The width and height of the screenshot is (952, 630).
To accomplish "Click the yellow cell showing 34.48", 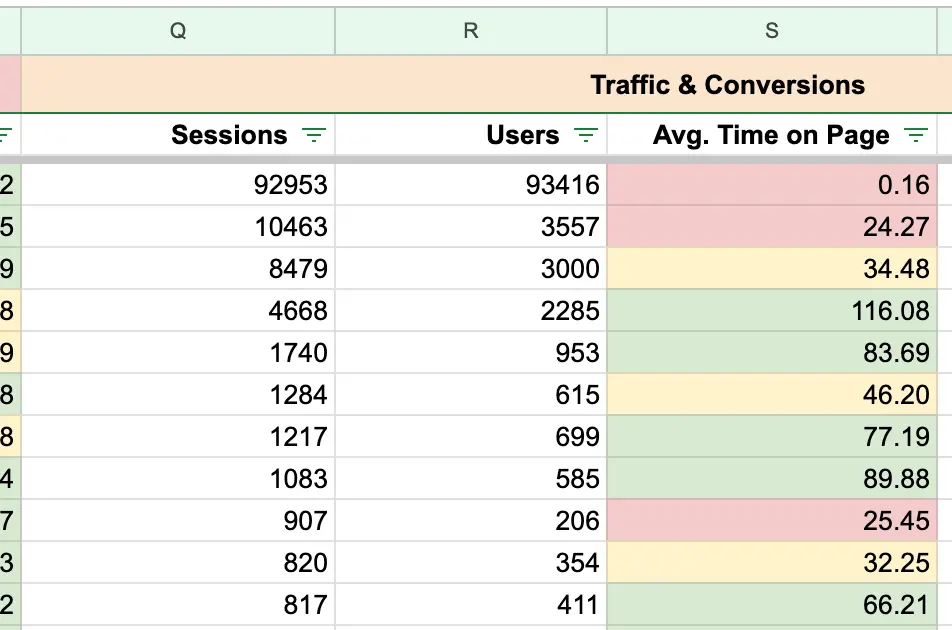I will (772, 269).
